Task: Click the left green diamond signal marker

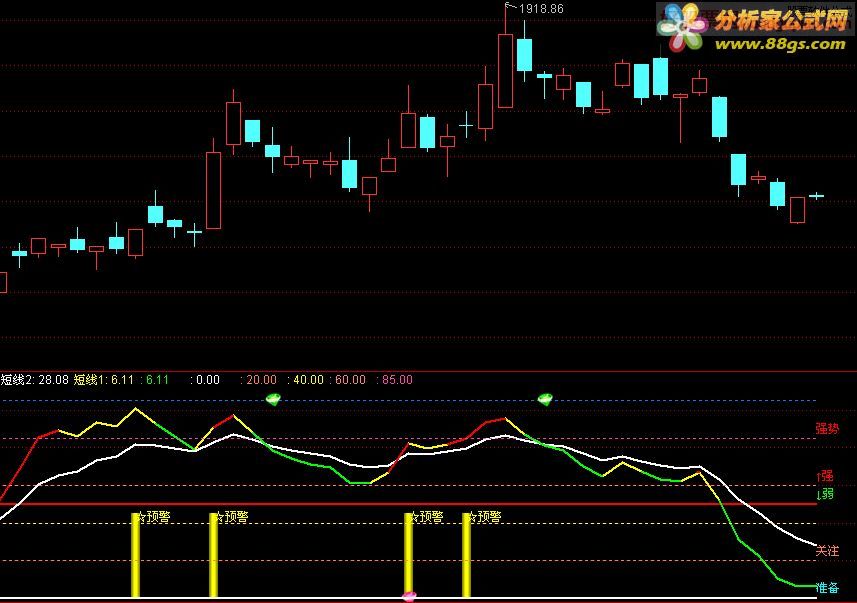Action: click(273, 399)
